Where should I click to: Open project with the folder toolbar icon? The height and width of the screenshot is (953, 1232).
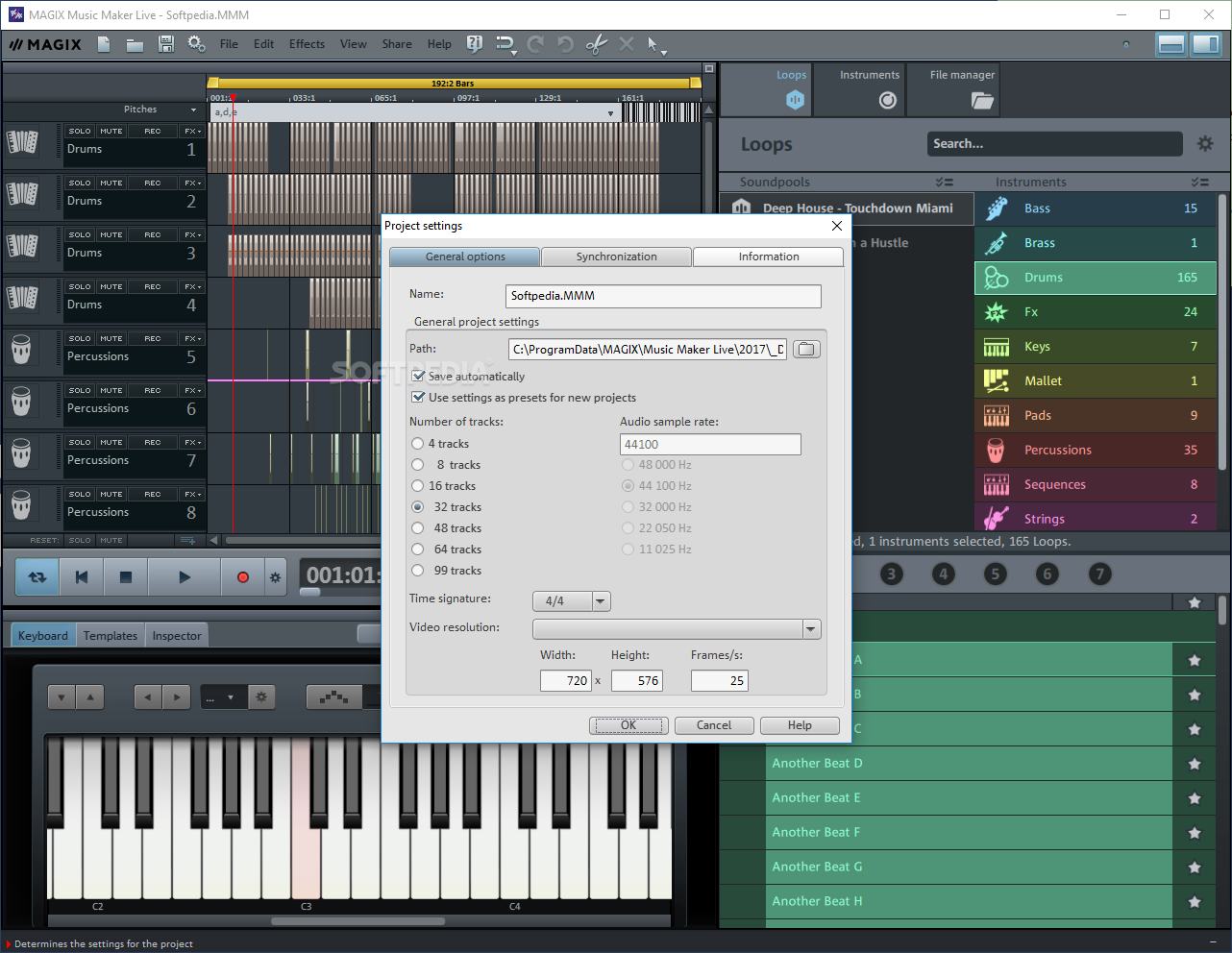pos(135,44)
